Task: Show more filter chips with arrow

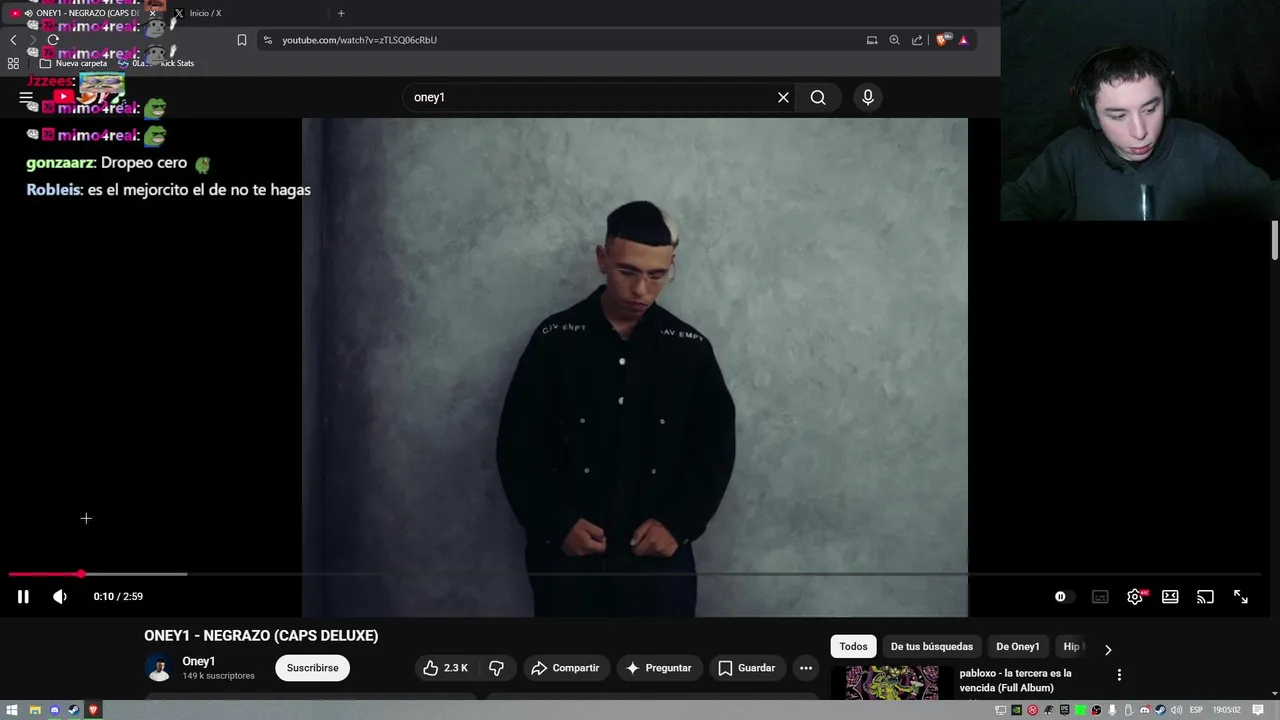Action: click(1107, 649)
